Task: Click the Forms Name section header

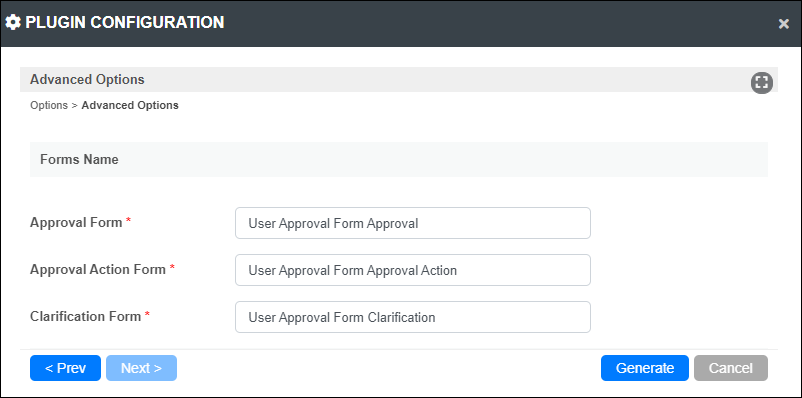Action: [x=399, y=160]
